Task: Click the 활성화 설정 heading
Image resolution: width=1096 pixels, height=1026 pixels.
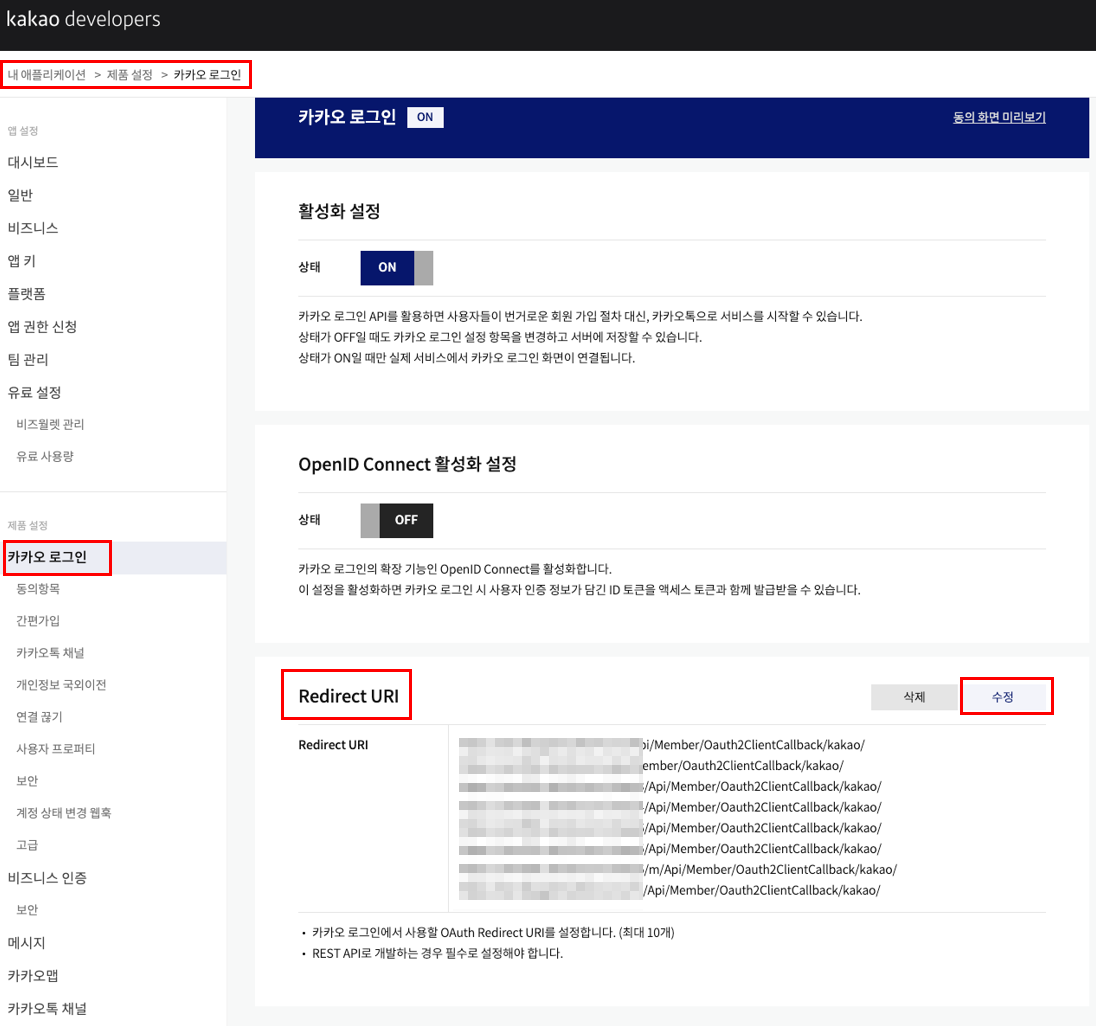Action: pyautogui.click(x=339, y=211)
